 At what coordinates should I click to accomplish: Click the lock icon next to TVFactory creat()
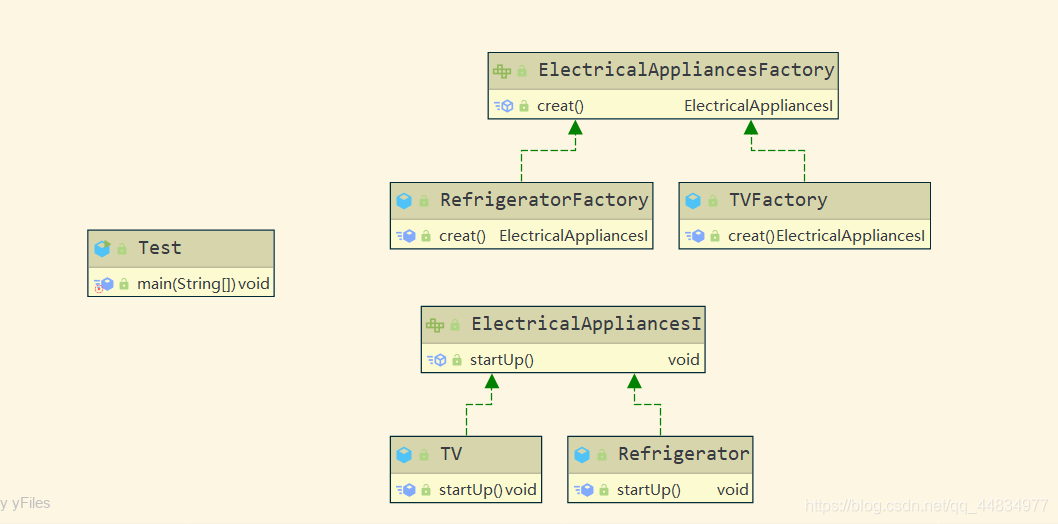coord(715,236)
